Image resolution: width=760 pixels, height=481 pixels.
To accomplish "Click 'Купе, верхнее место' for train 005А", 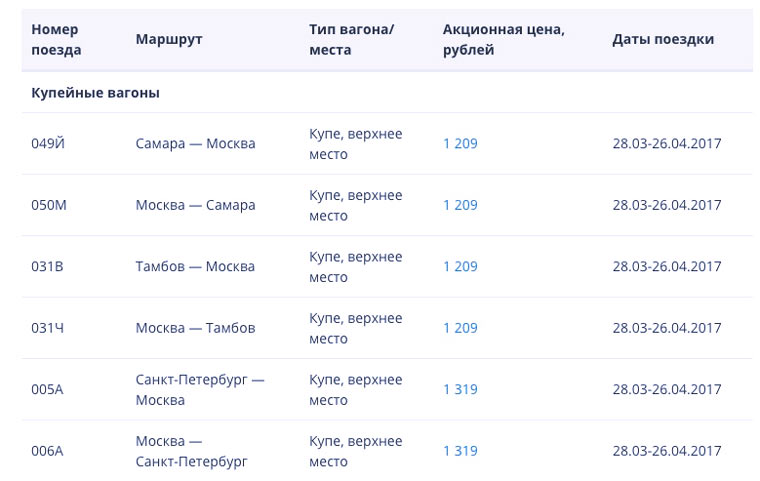I will pos(355,390).
